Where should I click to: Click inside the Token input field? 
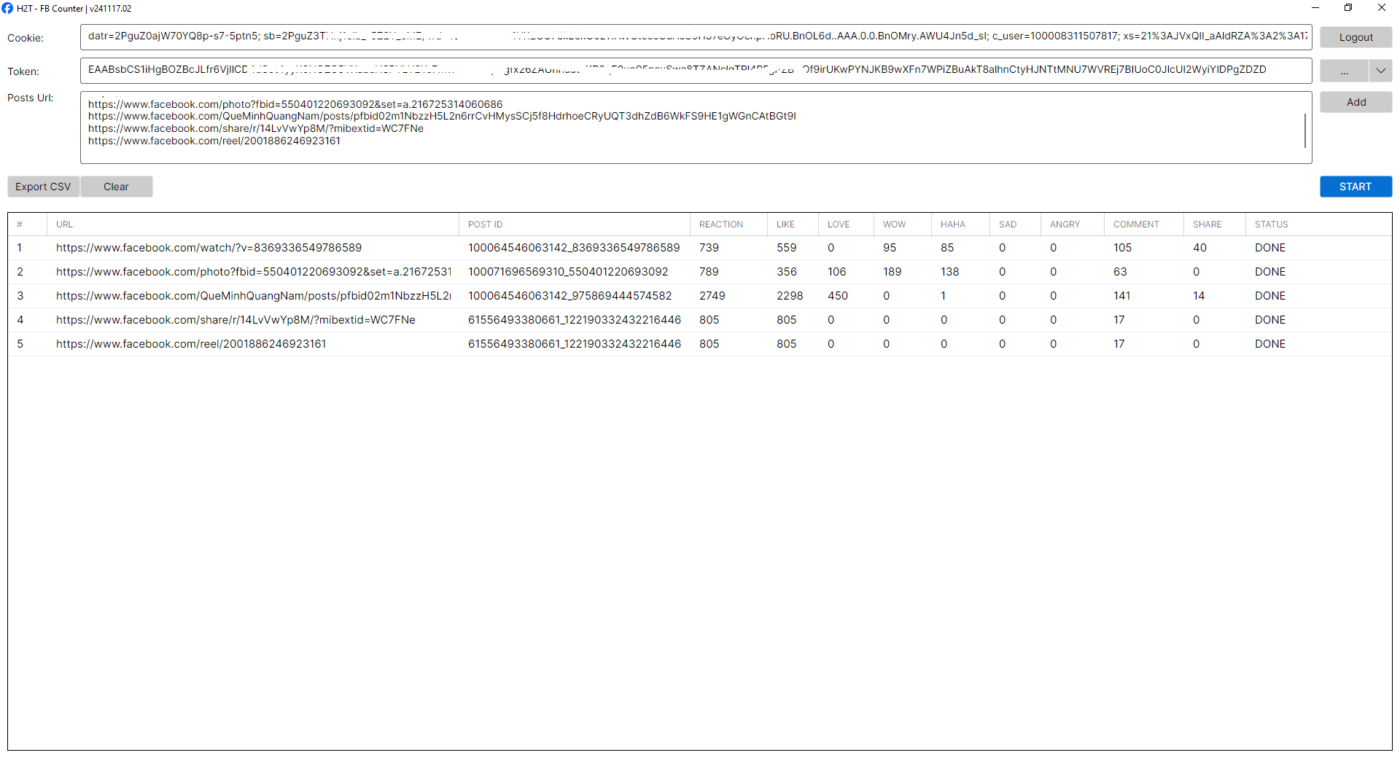point(696,71)
